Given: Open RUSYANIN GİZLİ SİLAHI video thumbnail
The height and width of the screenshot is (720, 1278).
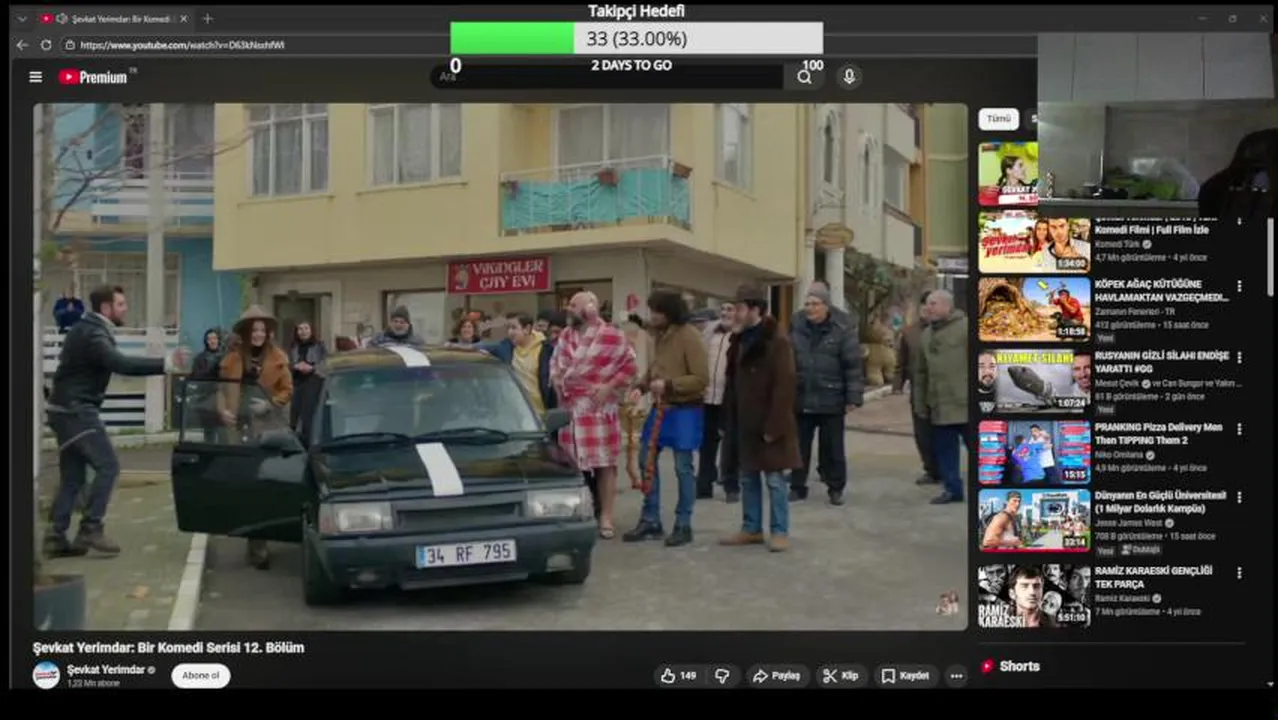Looking at the screenshot, I should 1034,381.
